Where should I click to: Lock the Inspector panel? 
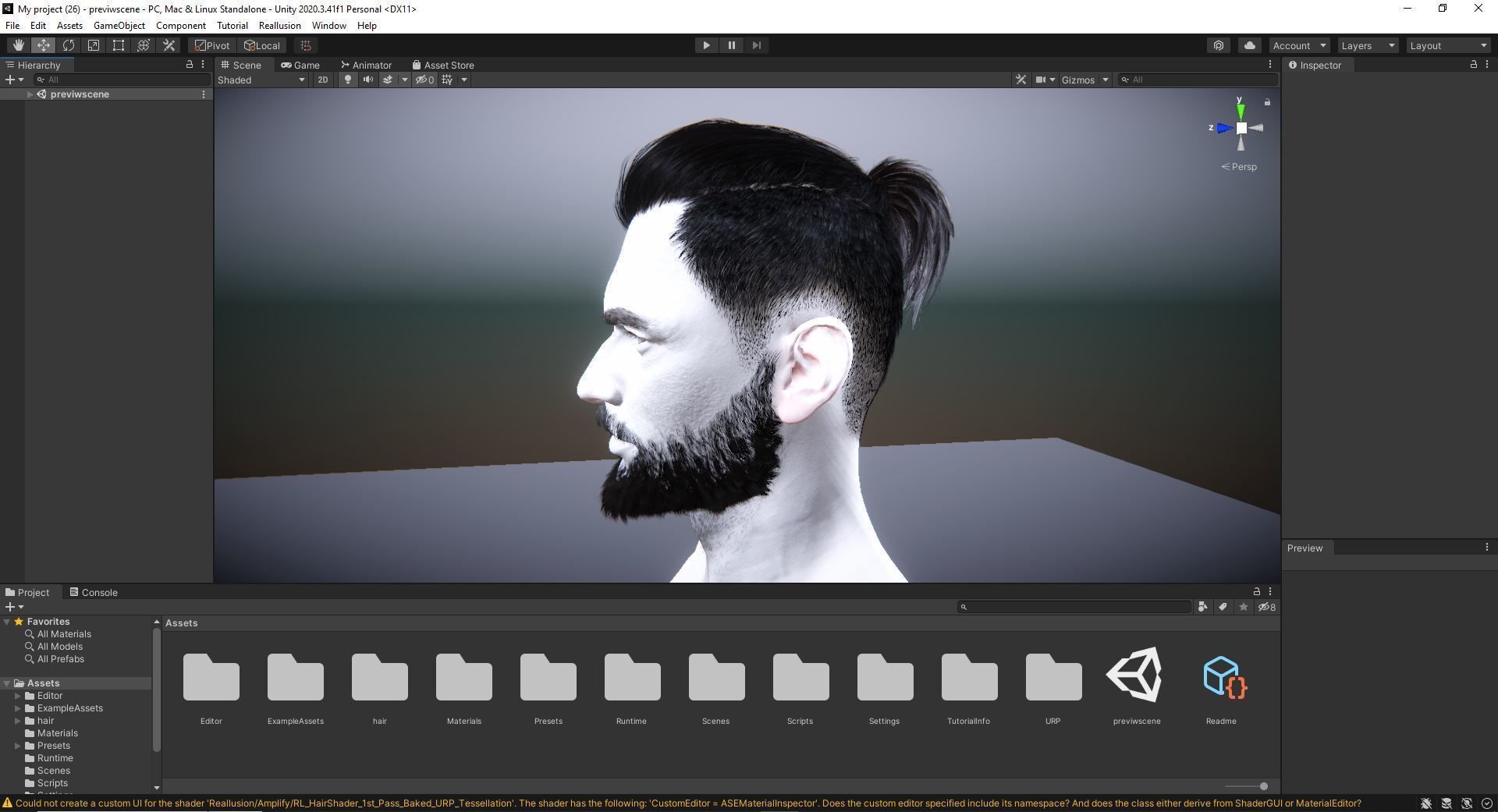[1473, 65]
